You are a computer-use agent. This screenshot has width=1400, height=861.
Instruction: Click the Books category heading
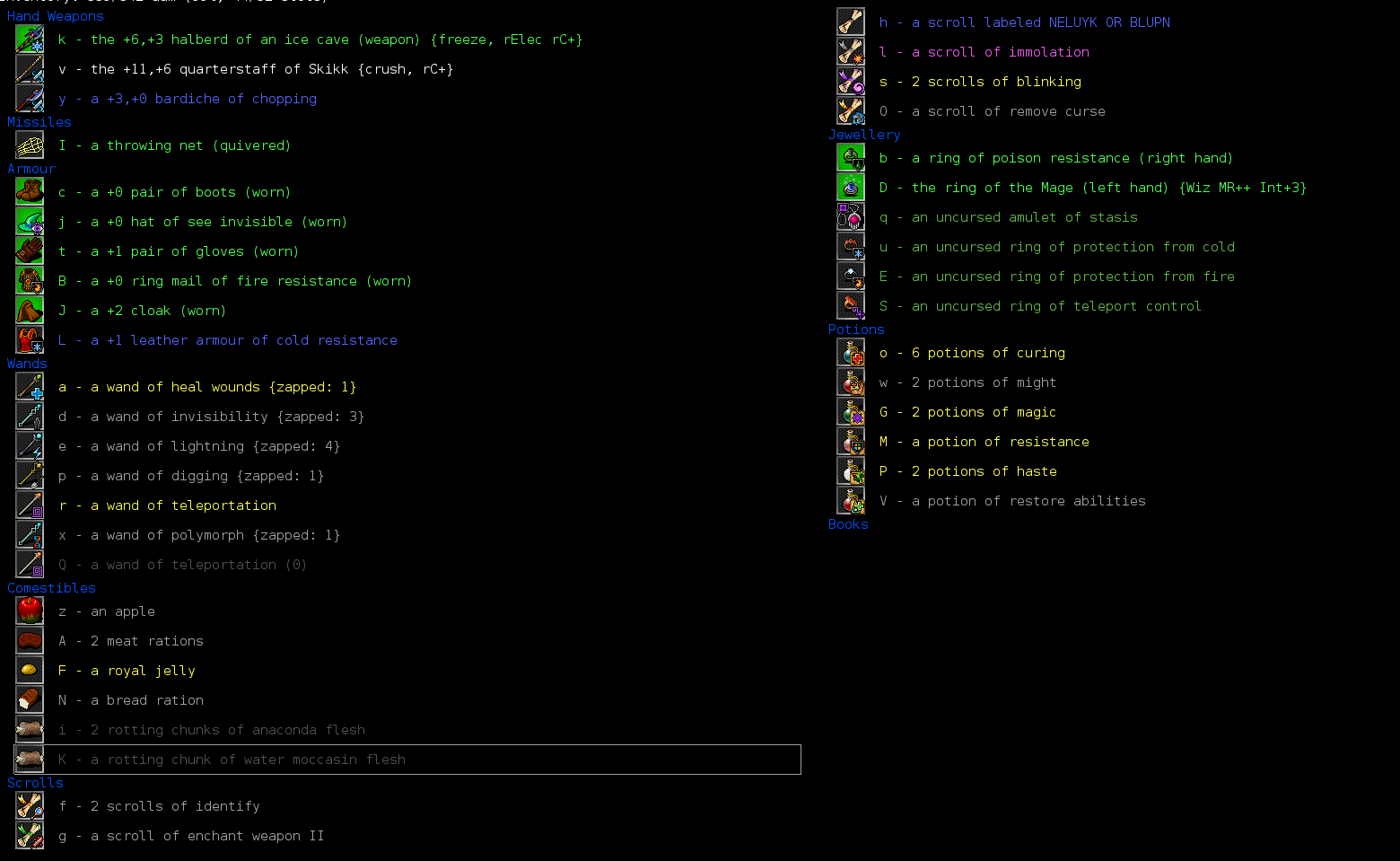(x=848, y=524)
